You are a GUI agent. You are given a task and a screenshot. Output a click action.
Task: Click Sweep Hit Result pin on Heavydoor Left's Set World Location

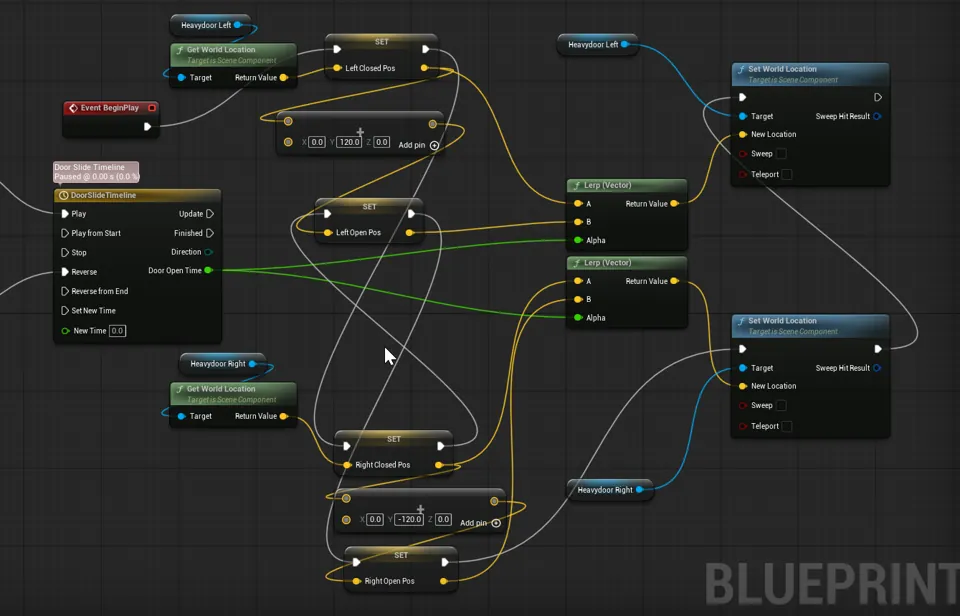[x=877, y=116]
